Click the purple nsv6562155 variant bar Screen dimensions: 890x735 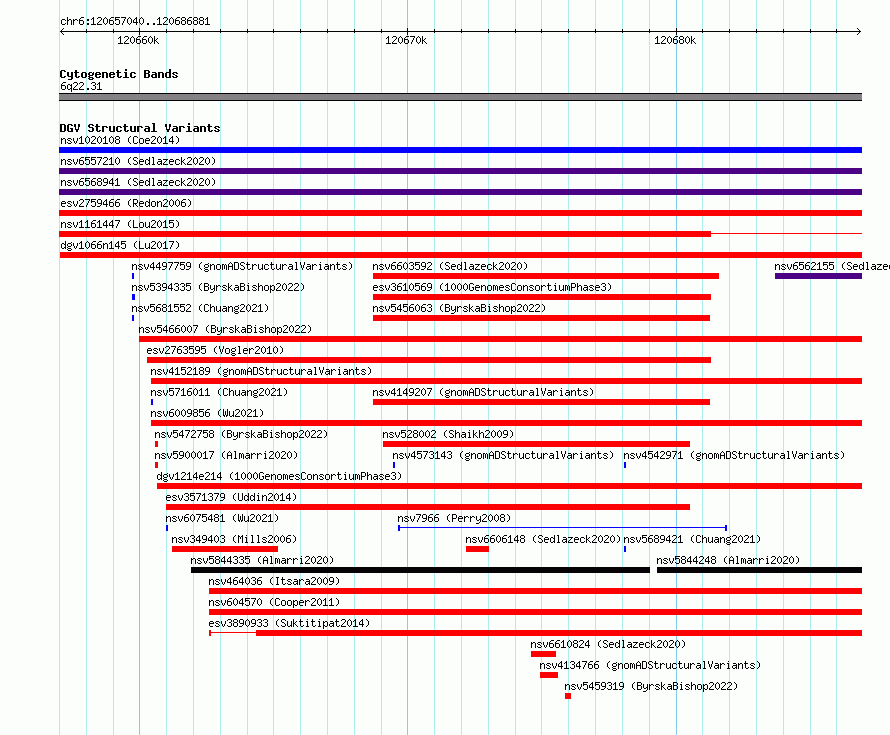pyautogui.click(x=818, y=276)
